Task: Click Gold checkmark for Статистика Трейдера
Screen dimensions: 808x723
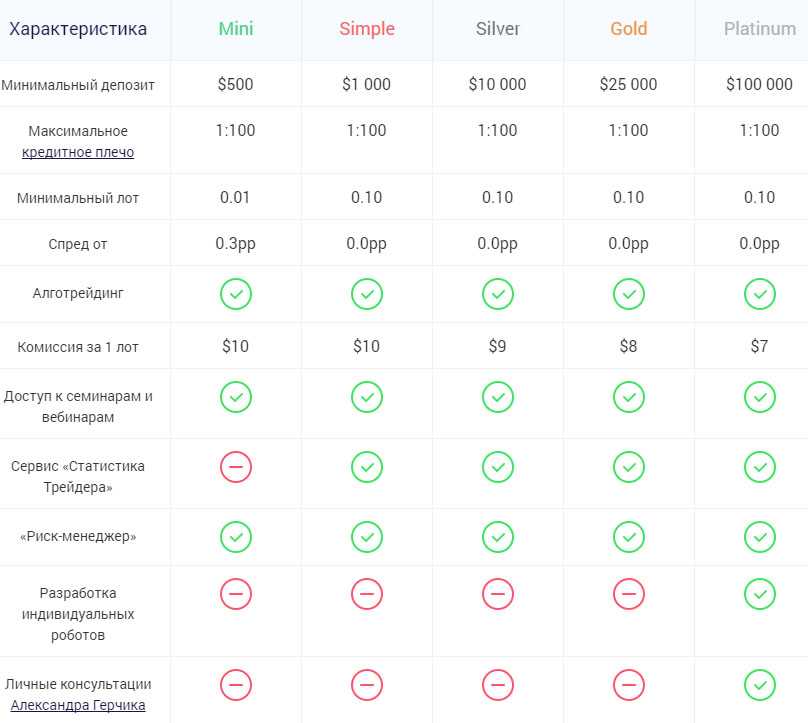Action: pos(629,466)
